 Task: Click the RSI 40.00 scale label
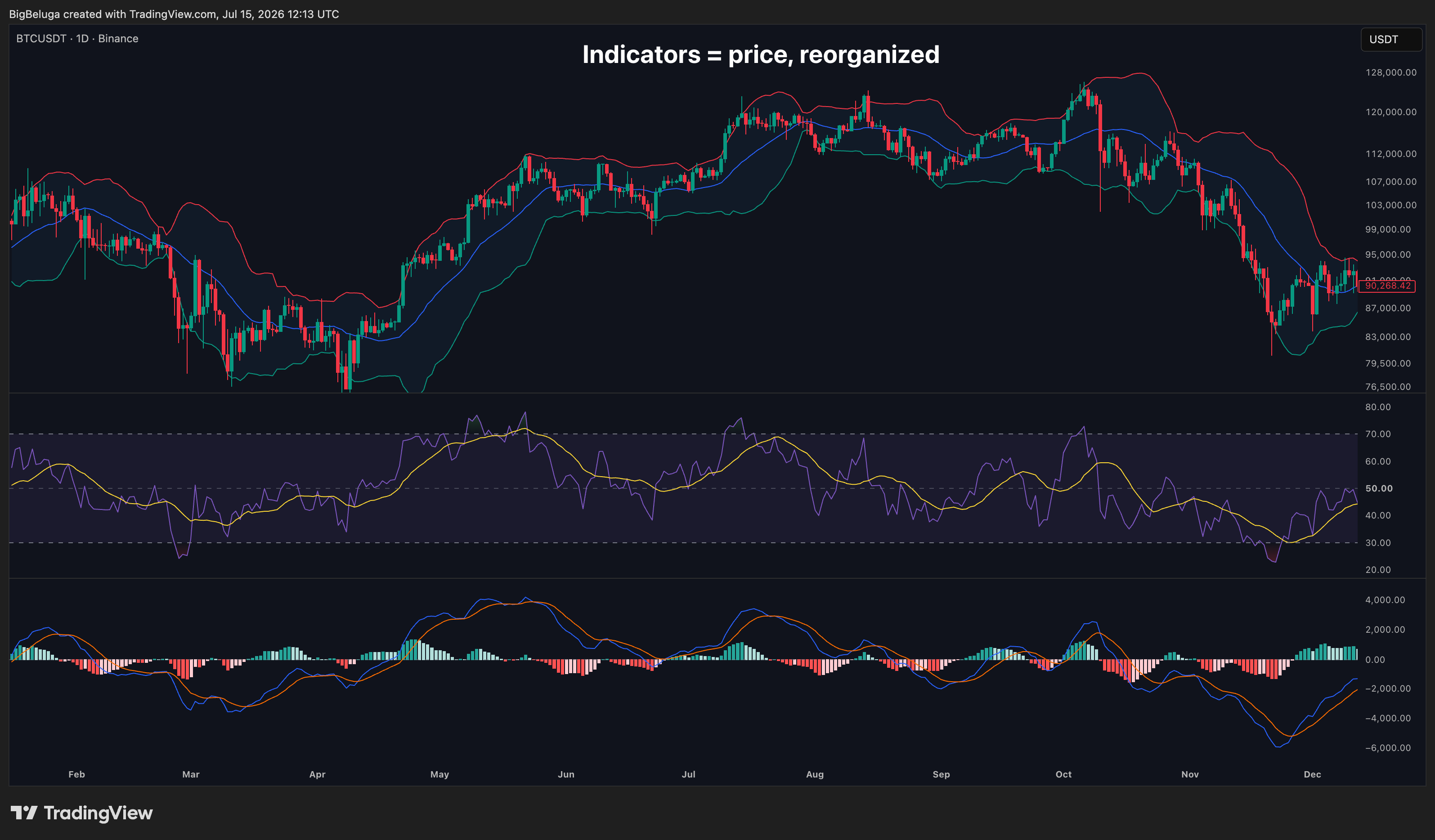1378,516
